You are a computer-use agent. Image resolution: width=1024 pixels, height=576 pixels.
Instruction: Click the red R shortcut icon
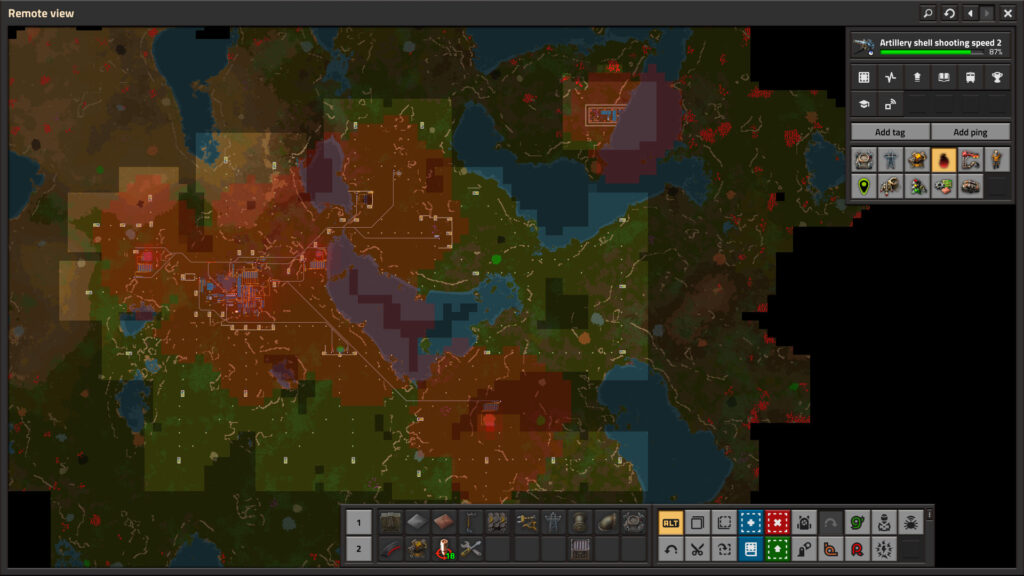coord(857,549)
